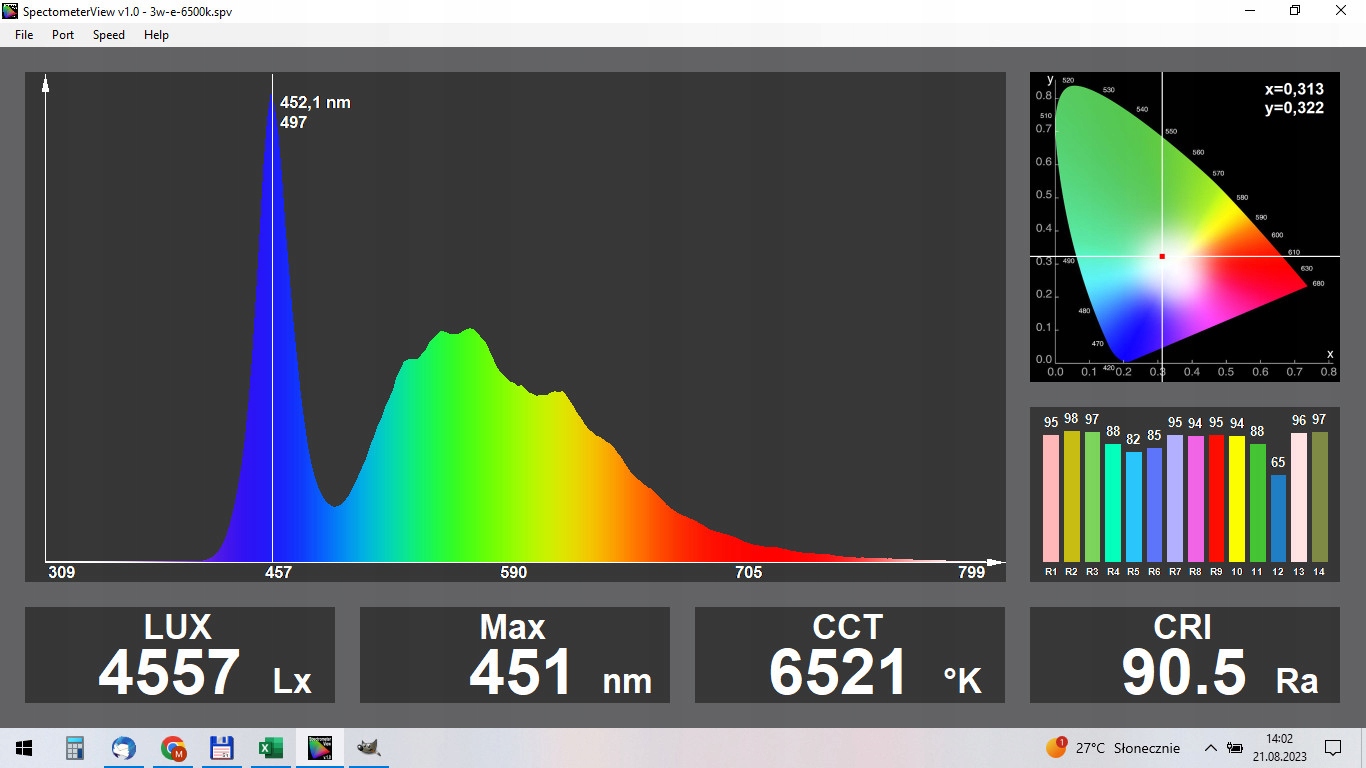Viewport: 1366px width, 768px height.
Task: Click the 309 axis wavelength label
Action: click(x=62, y=572)
